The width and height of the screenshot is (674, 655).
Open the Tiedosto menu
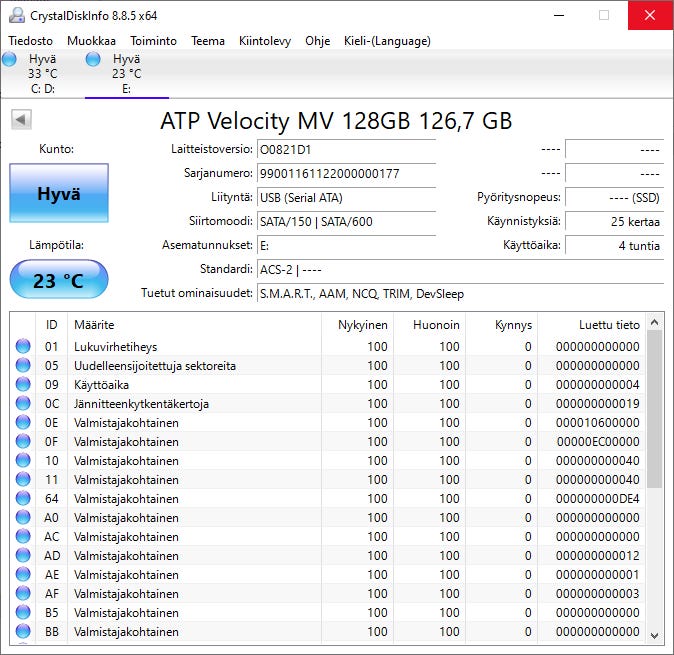[x=31, y=41]
